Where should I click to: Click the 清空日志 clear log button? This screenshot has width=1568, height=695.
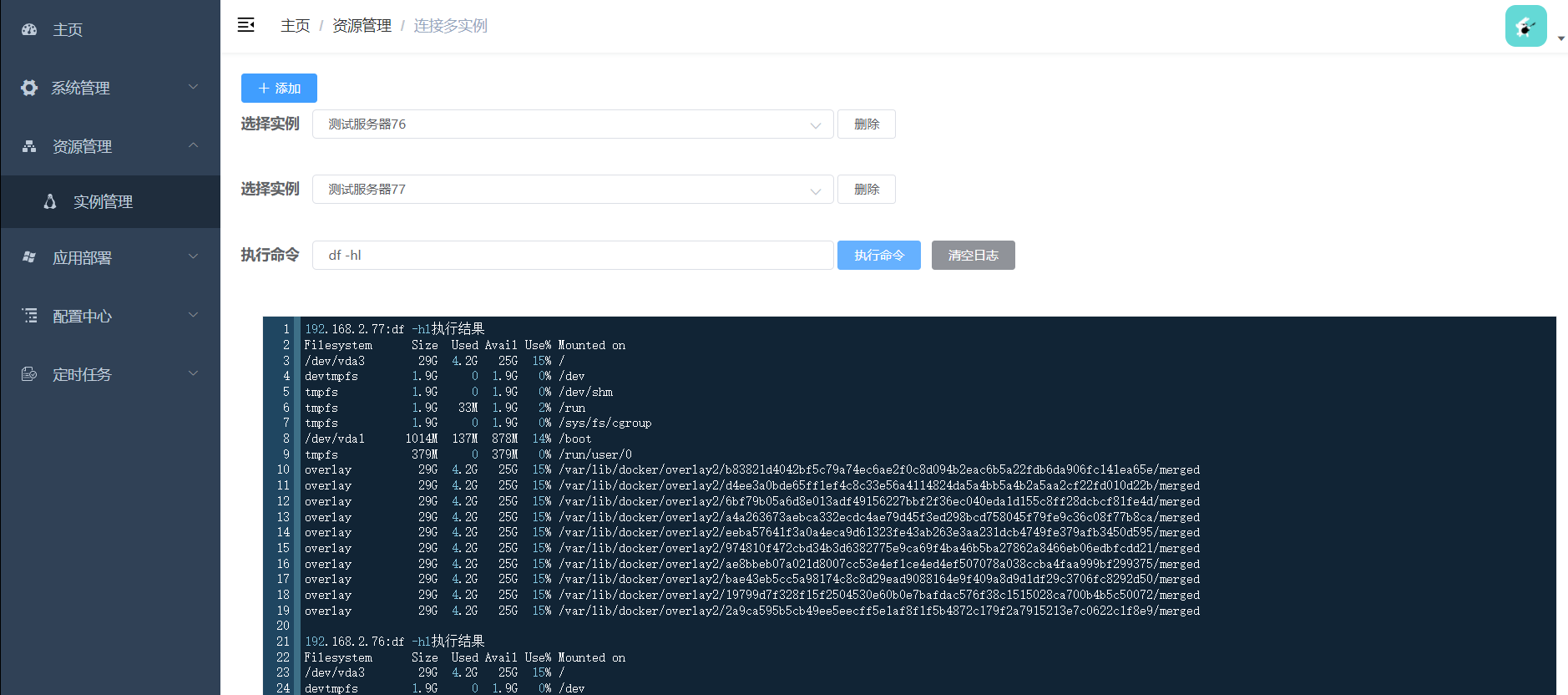point(974,256)
